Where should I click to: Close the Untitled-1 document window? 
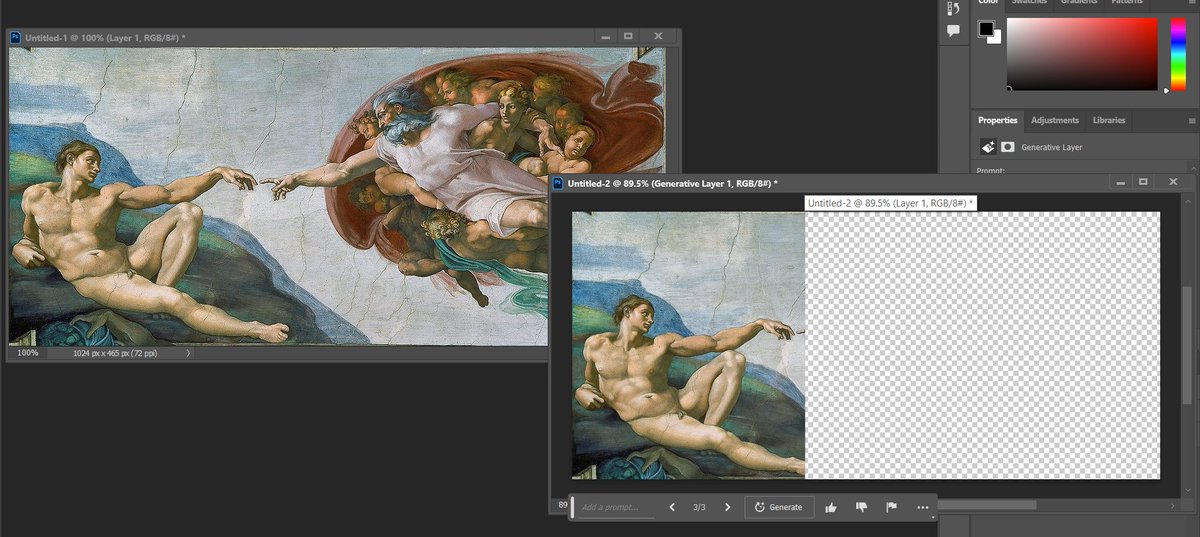click(x=658, y=36)
